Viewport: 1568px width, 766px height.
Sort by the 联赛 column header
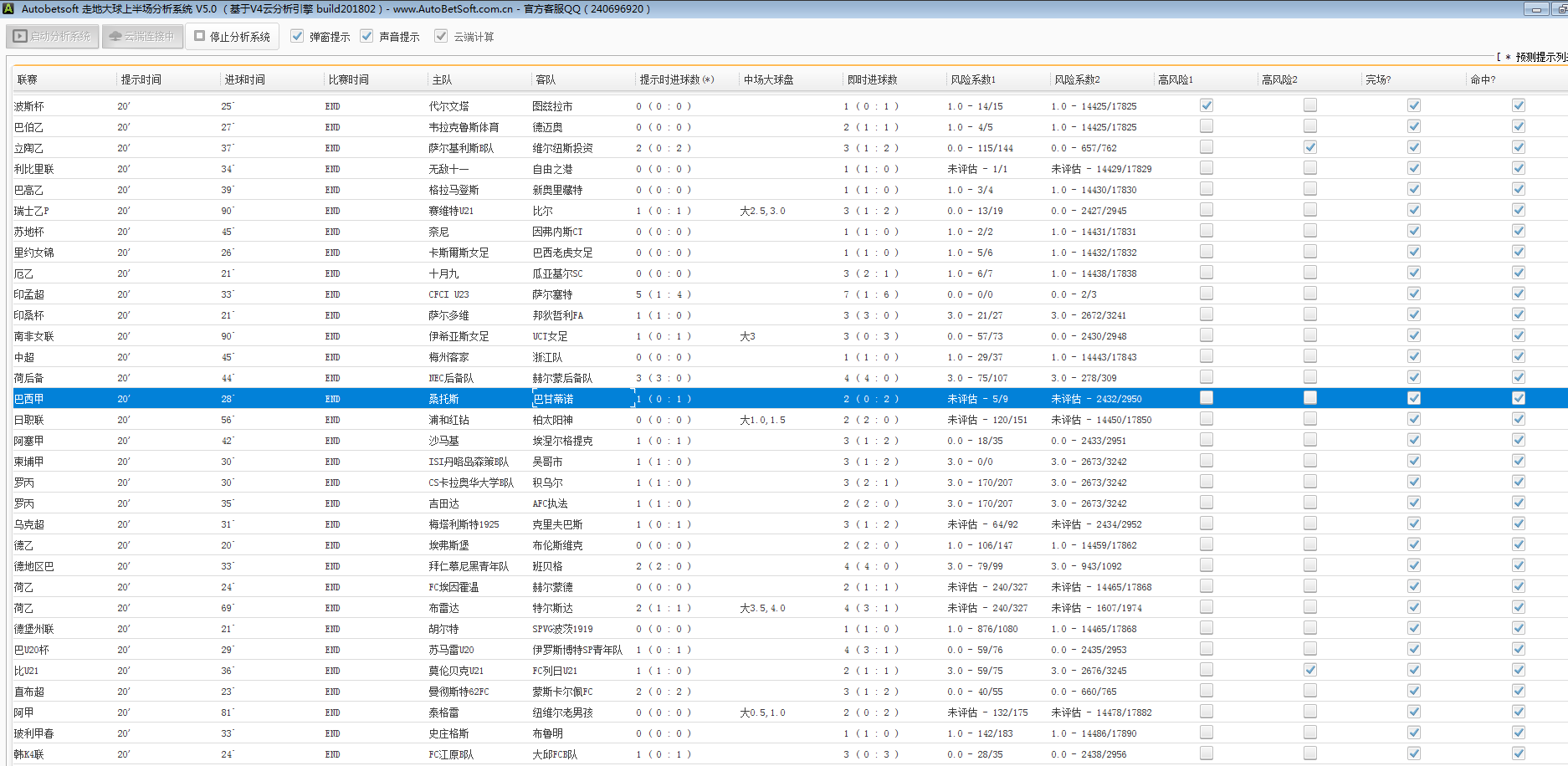coord(28,79)
